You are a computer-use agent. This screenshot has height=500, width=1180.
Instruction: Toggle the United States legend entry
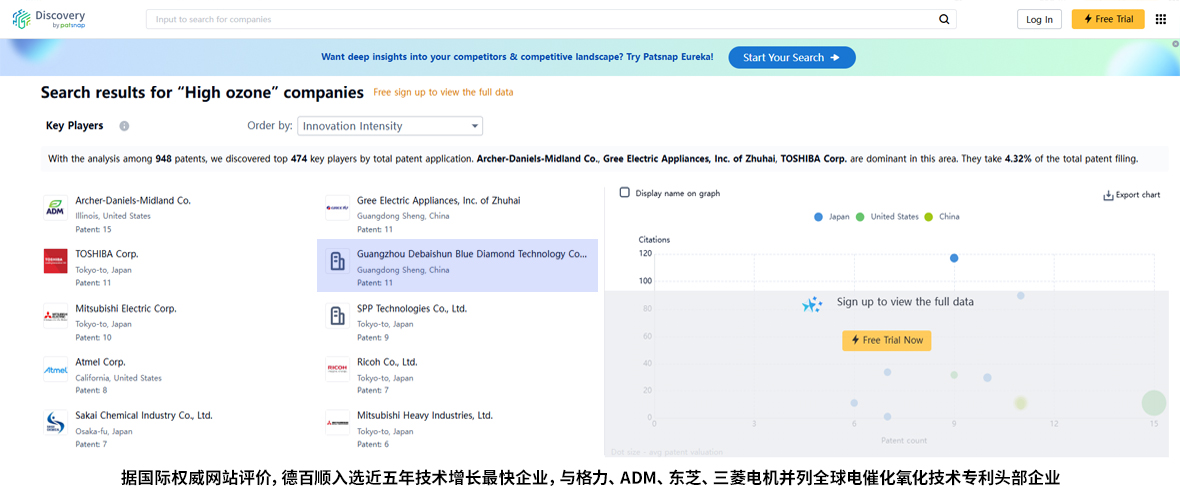[x=887, y=217]
